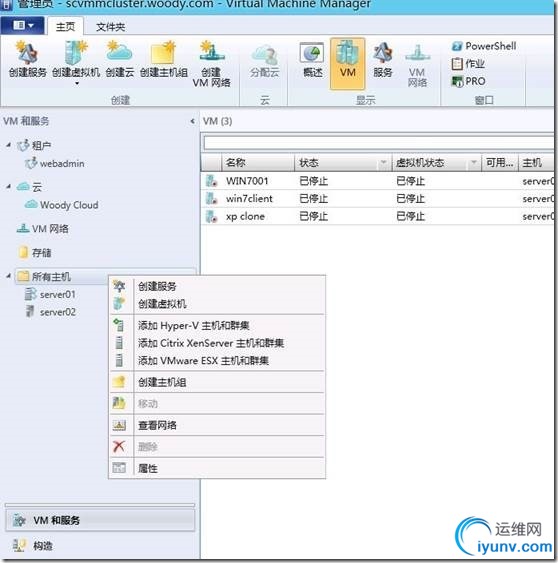Switch to the 主页 ribbon tab

click(x=65, y=27)
